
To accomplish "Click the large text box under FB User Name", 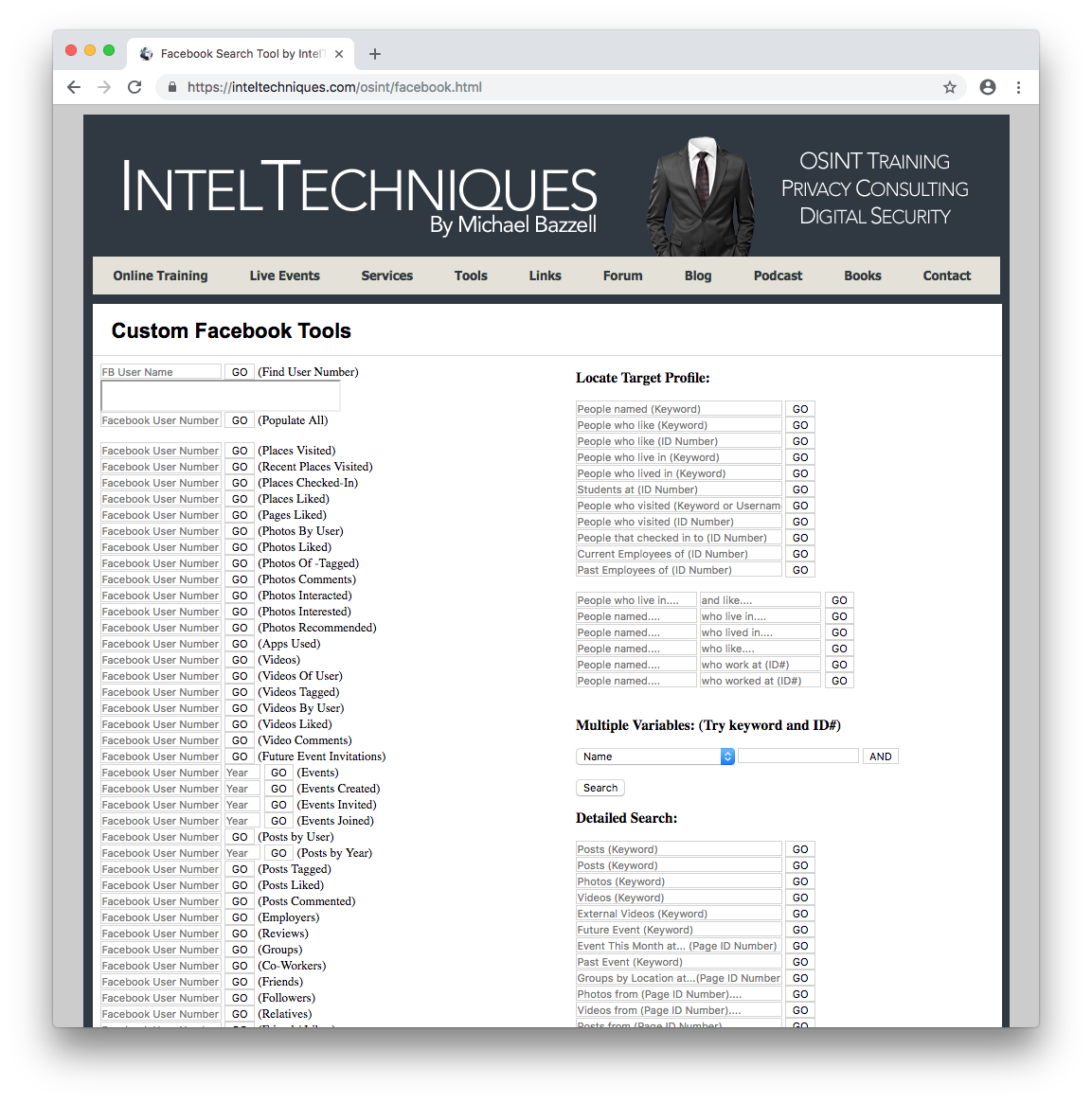I will point(221,396).
